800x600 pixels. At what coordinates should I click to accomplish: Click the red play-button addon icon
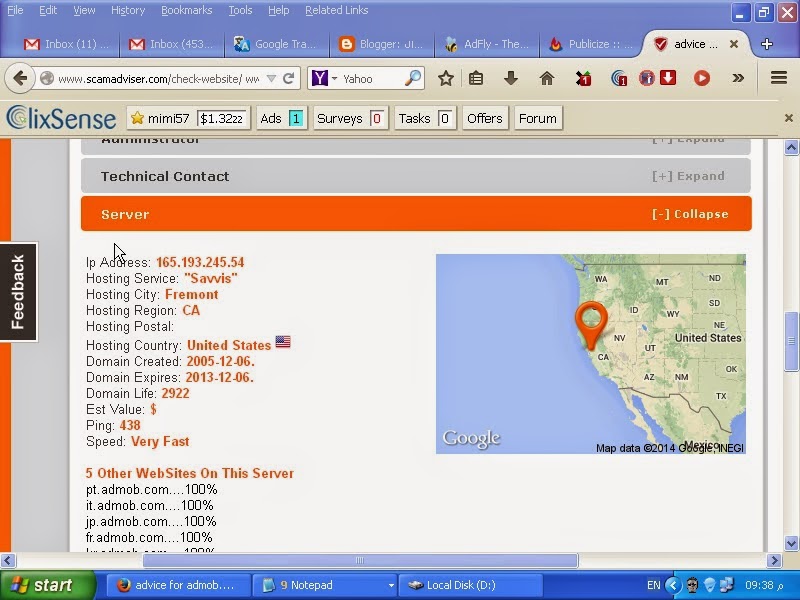point(702,78)
